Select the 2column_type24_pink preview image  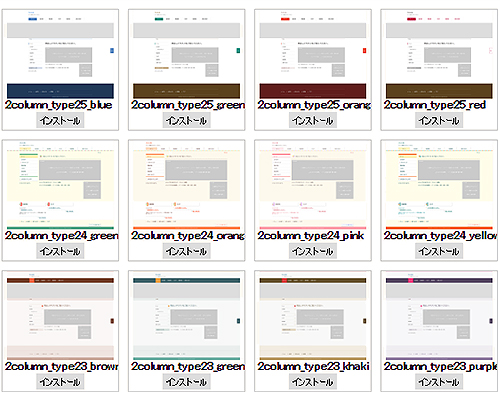pos(313,185)
